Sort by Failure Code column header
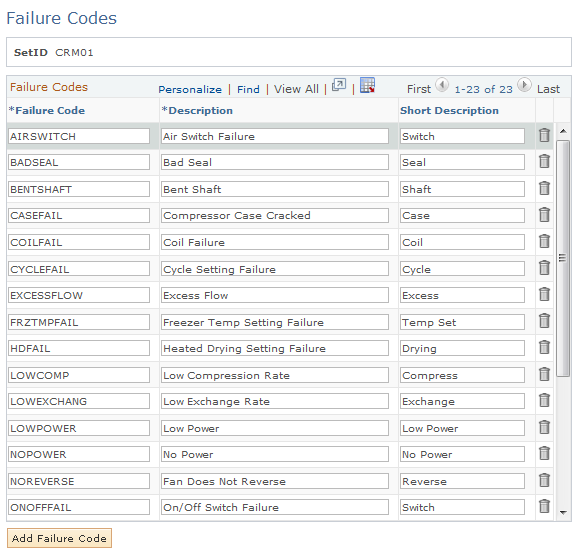The image size is (582, 551). [x=47, y=111]
